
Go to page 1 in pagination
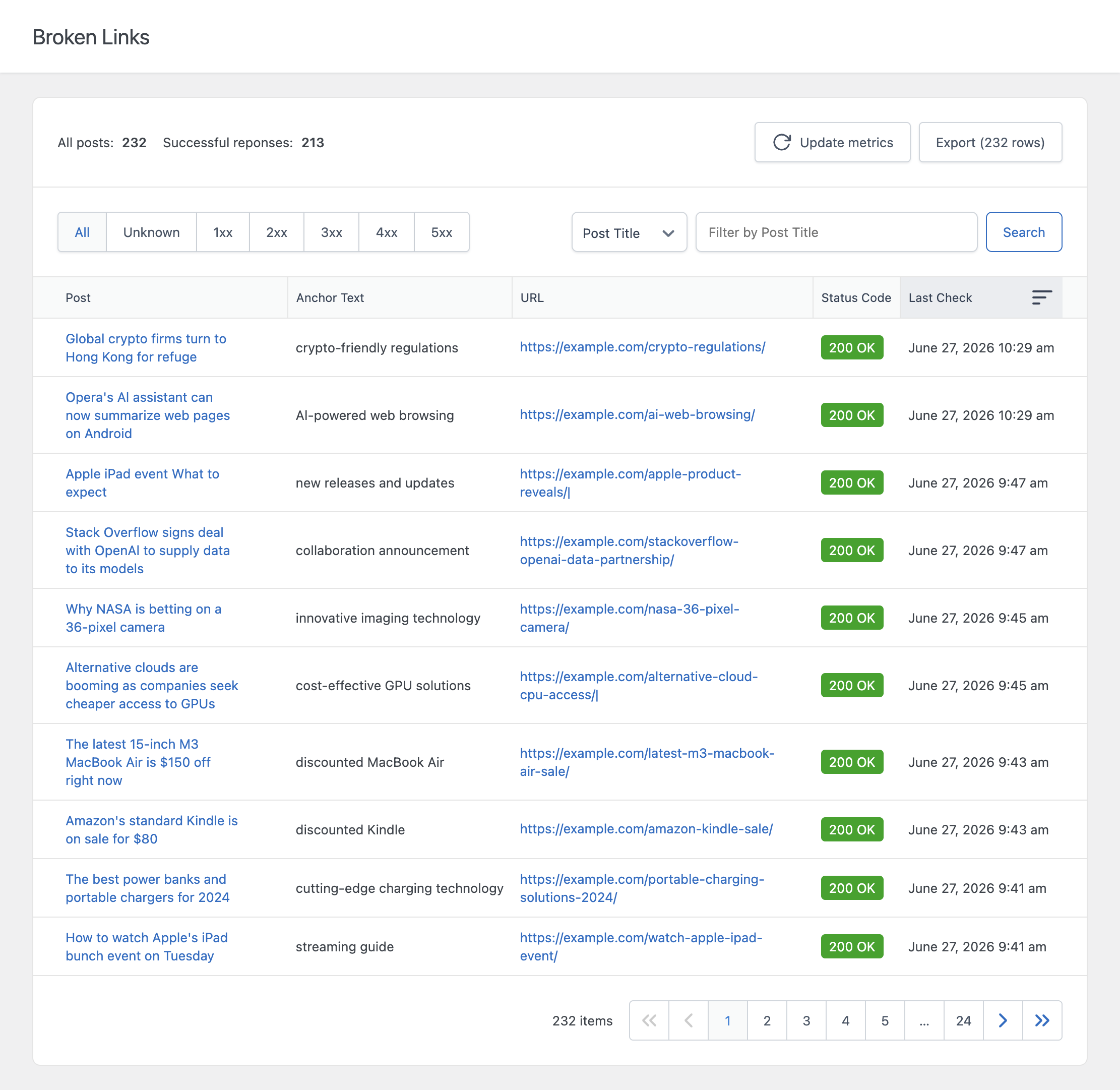click(727, 1020)
